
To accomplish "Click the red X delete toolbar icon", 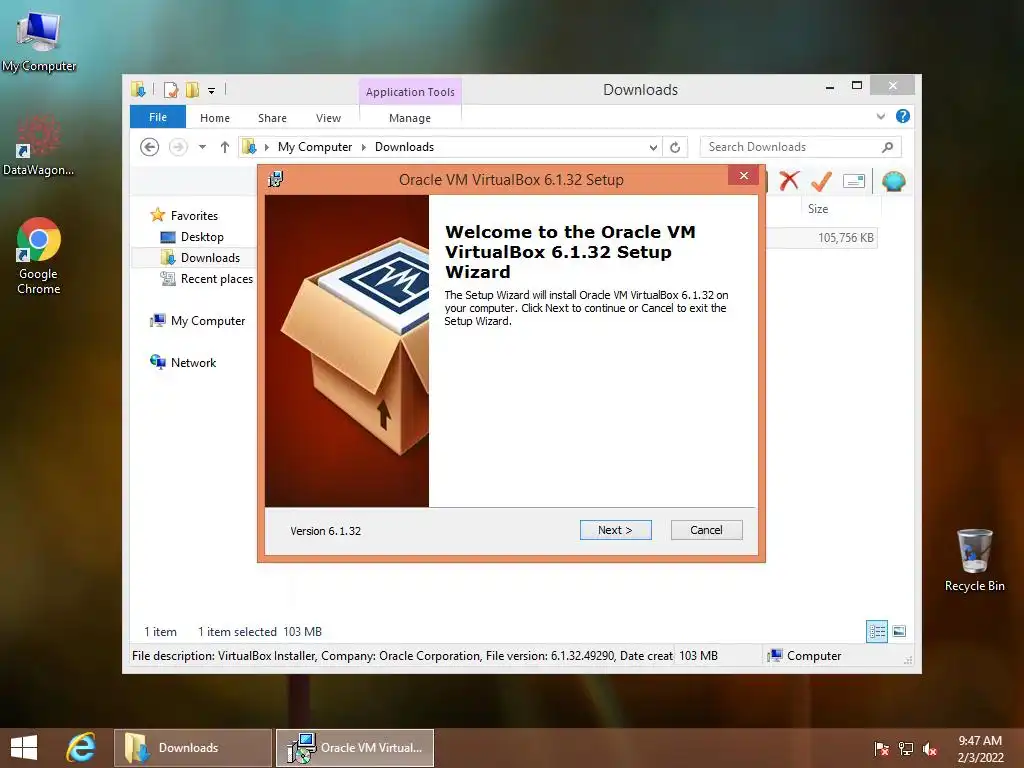I will [x=789, y=181].
